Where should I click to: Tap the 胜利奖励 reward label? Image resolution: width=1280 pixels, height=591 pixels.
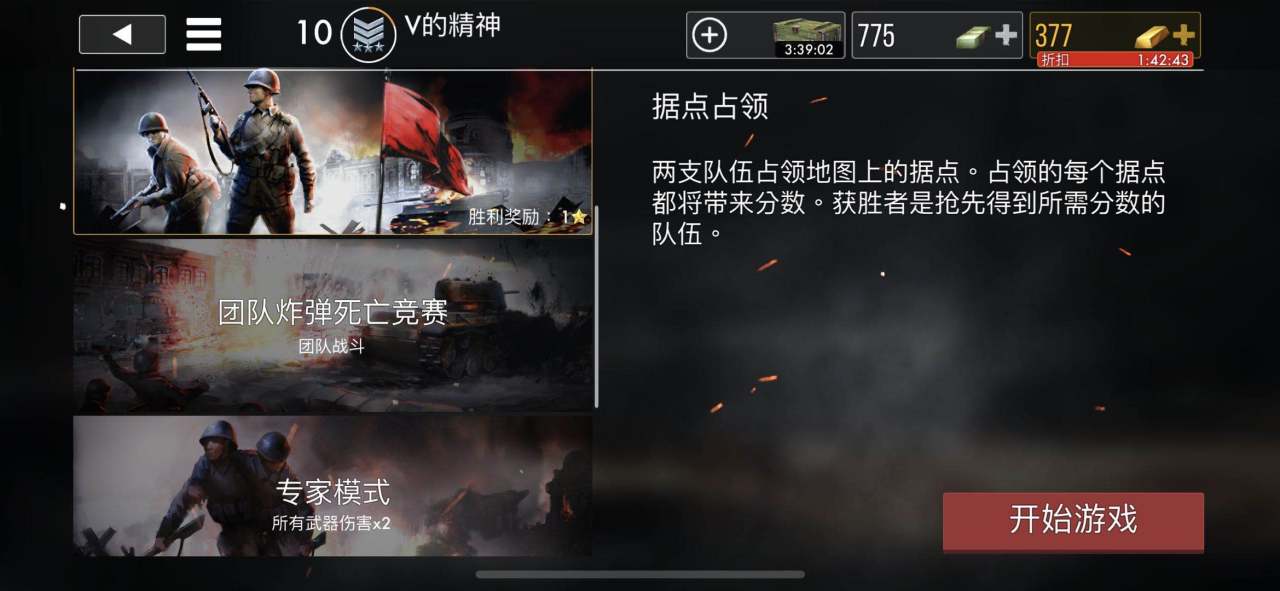click(x=510, y=216)
